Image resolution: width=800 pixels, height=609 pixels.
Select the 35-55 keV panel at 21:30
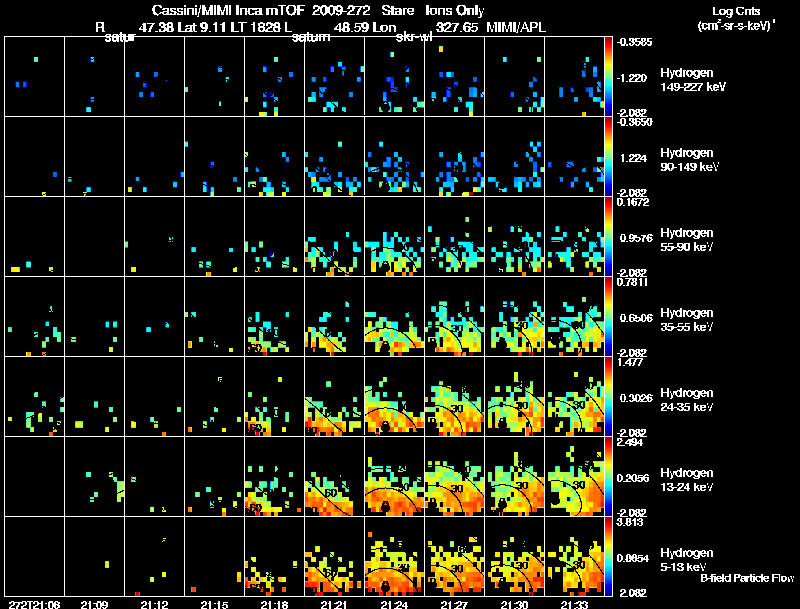[514, 316]
